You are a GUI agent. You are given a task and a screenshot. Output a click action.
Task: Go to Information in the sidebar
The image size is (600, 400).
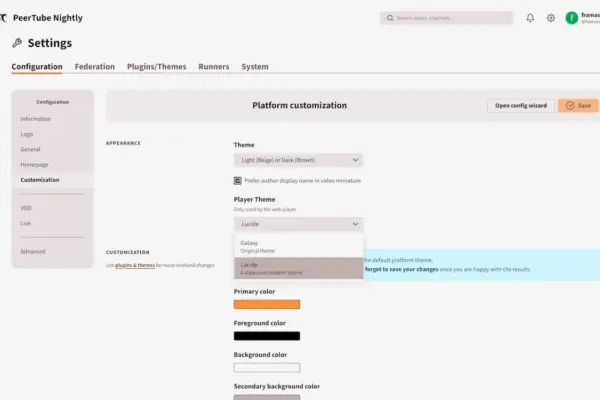36,119
